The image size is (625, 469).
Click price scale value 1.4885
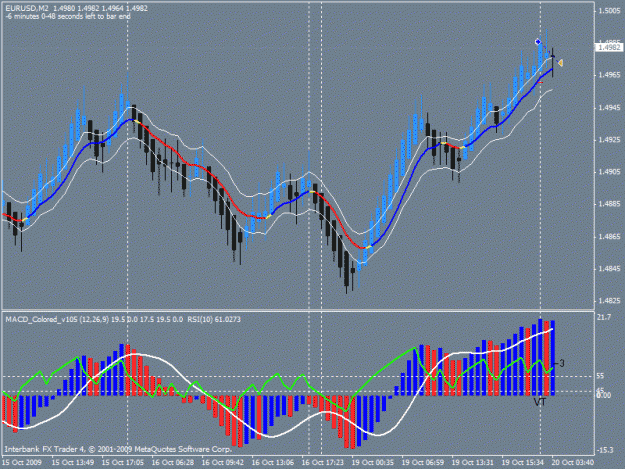pyautogui.click(x=609, y=204)
